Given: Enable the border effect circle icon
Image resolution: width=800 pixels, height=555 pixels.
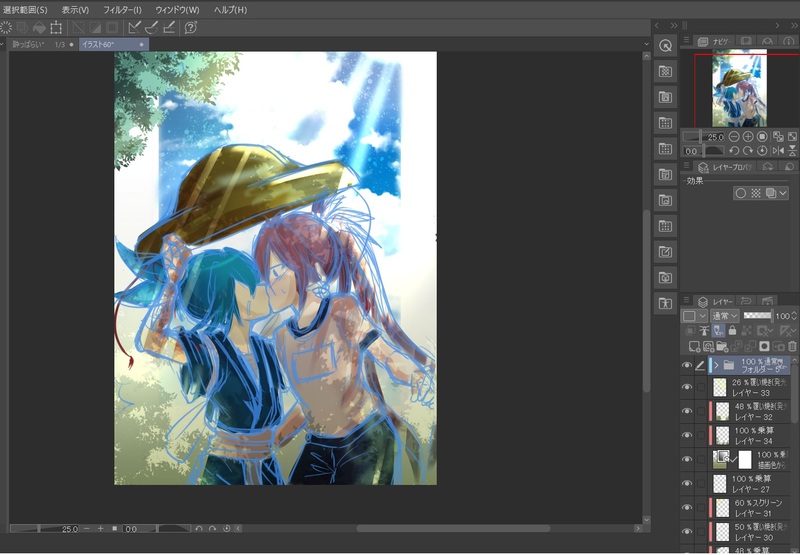Looking at the screenshot, I should [741, 193].
